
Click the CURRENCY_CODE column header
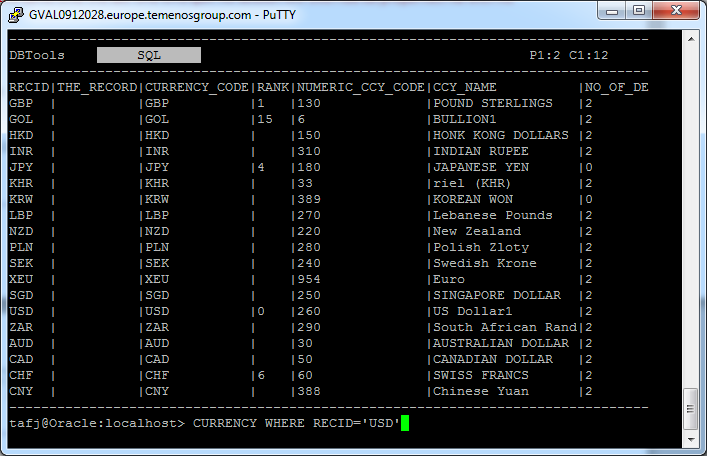(x=197, y=87)
